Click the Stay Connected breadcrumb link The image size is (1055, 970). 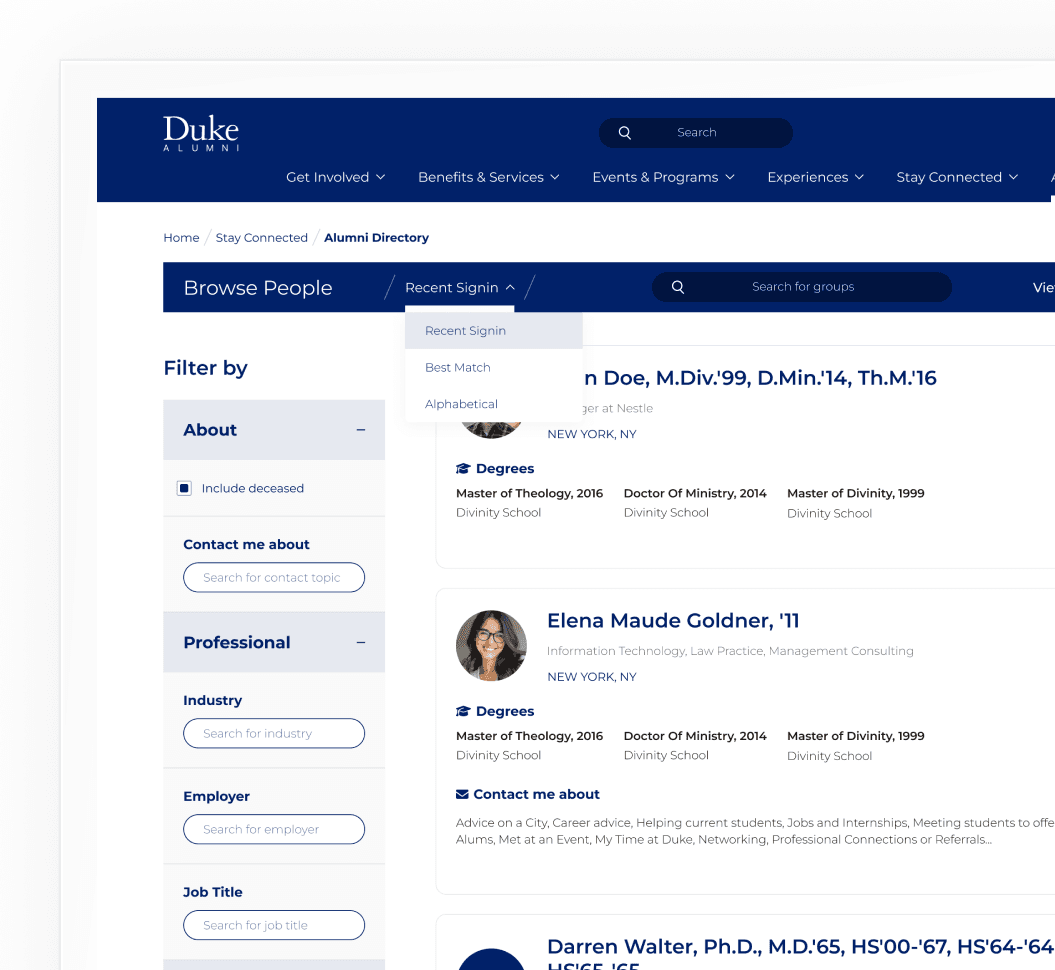tap(261, 237)
